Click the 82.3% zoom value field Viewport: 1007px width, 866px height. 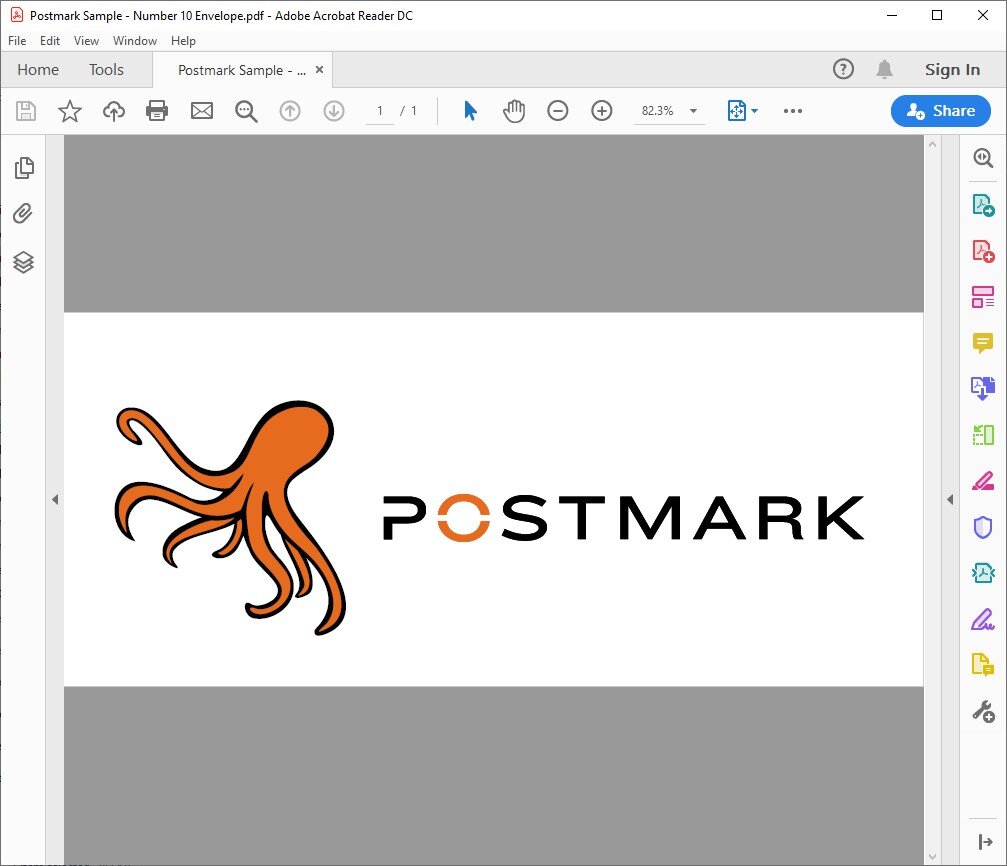(x=658, y=111)
